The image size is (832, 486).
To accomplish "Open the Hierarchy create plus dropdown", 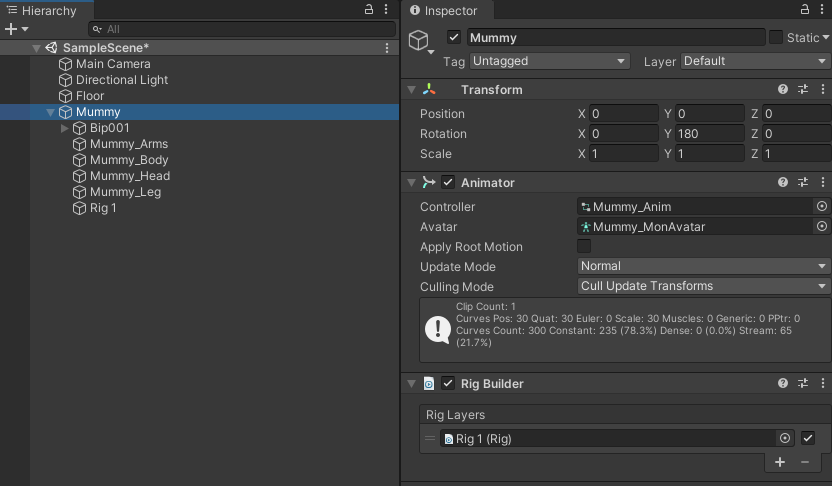I will (x=16, y=29).
